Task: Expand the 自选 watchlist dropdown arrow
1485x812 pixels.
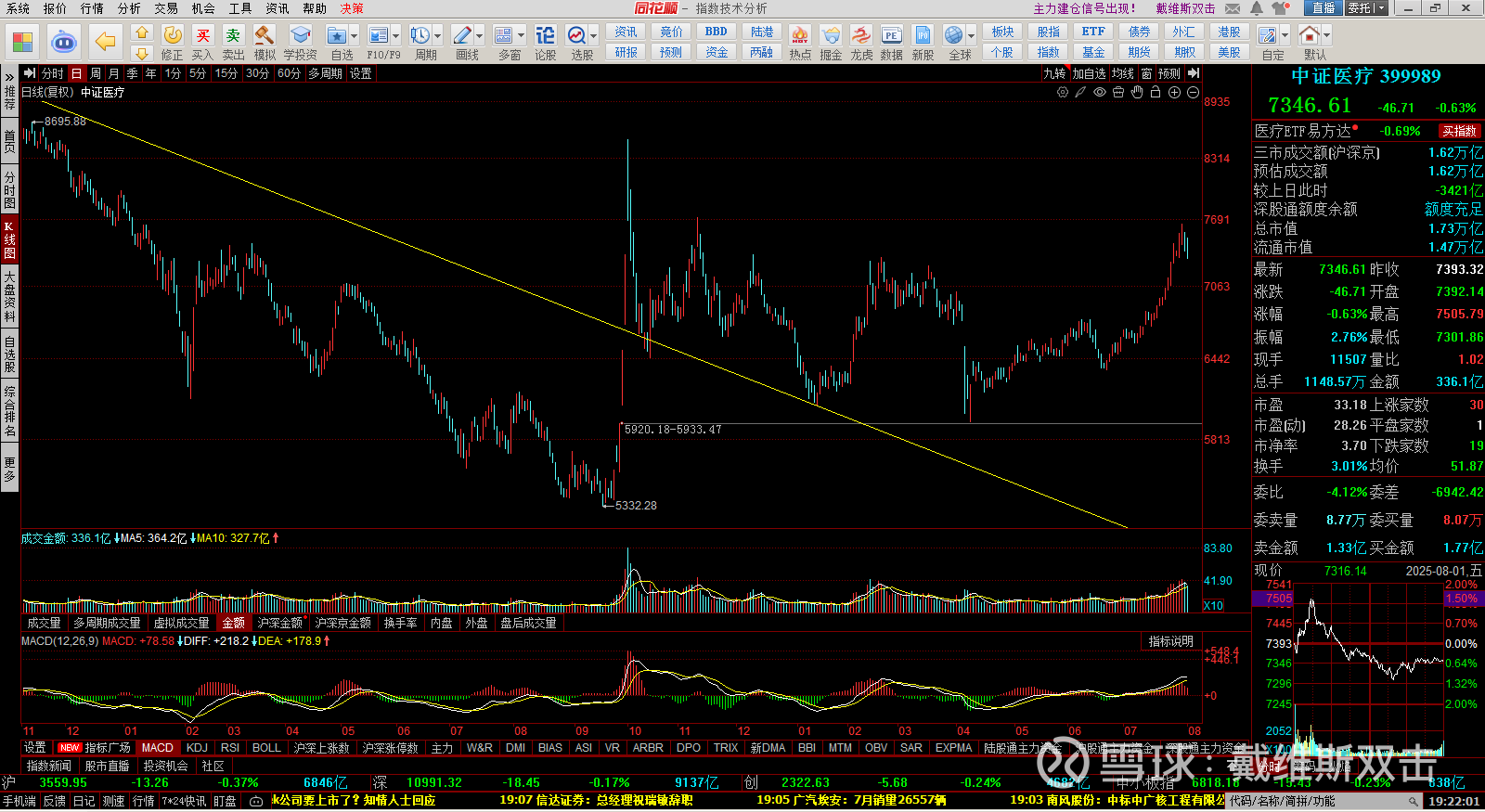Action: point(355,36)
